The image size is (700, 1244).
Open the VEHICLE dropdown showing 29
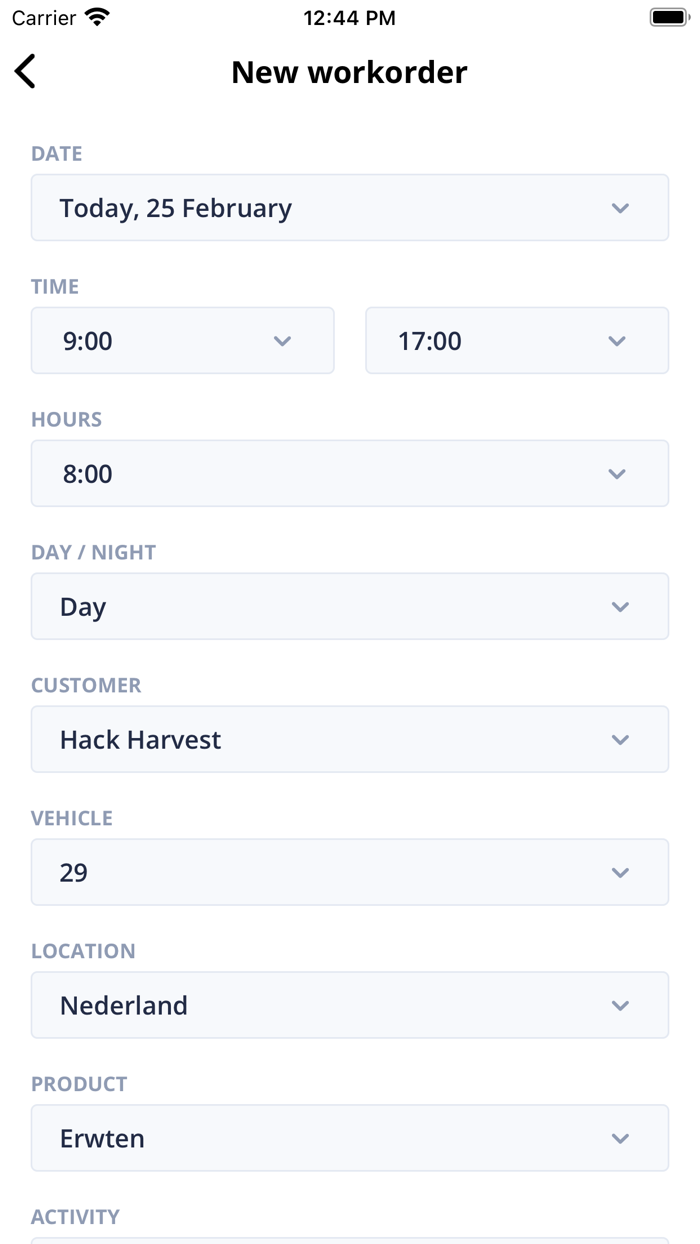pos(350,872)
